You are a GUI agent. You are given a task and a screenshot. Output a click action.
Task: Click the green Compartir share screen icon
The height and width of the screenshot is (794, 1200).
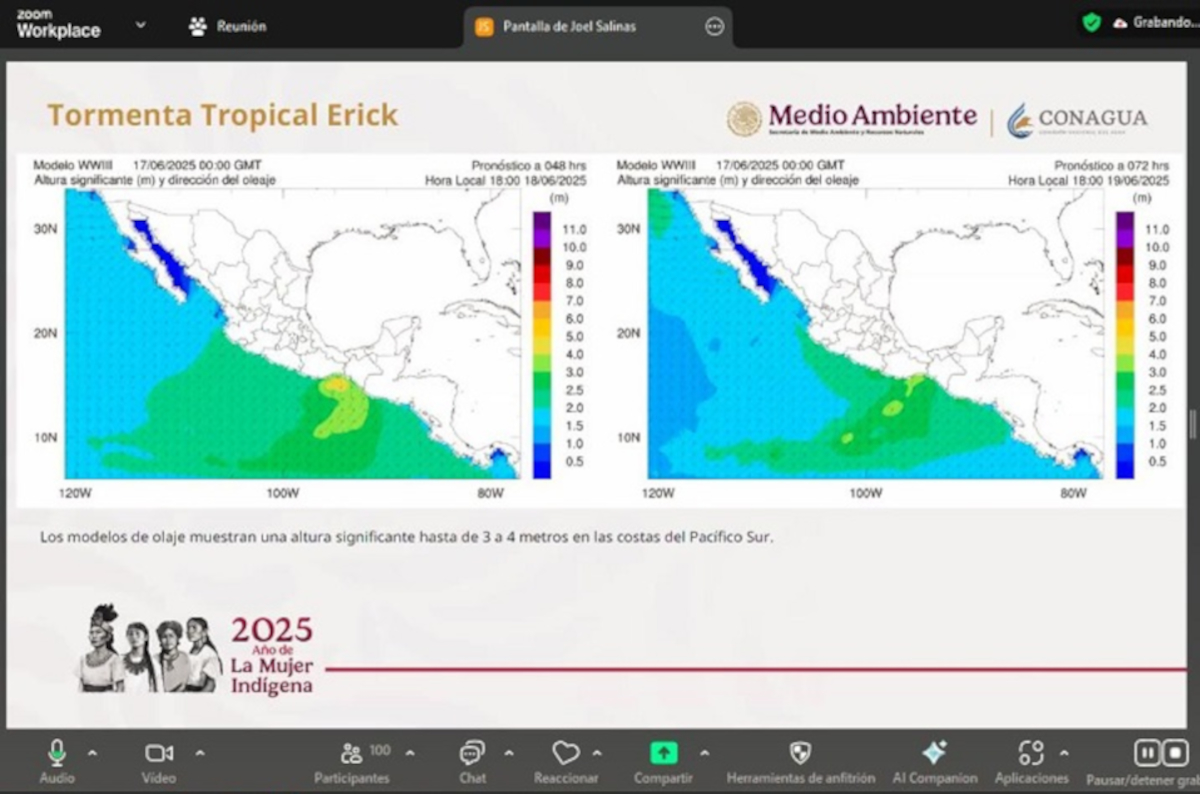coord(663,753)
